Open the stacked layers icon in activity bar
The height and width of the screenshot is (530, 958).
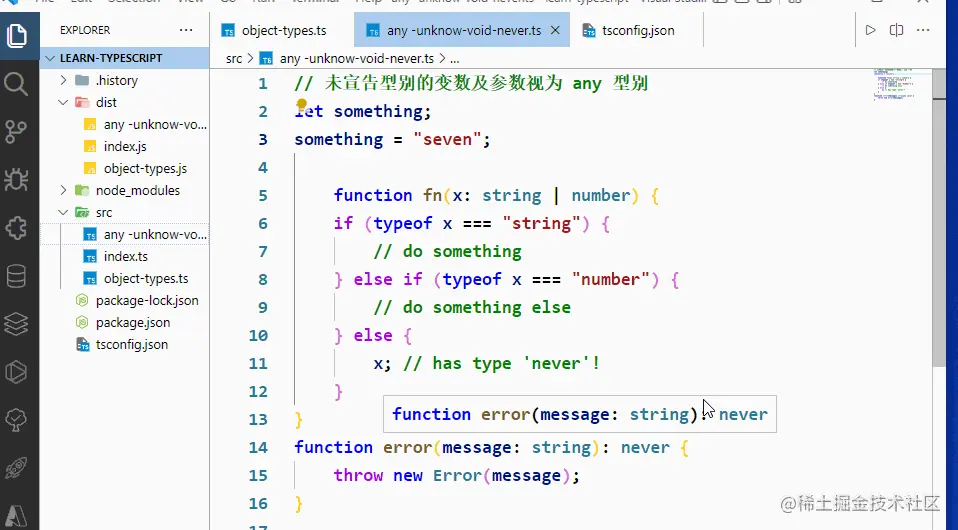16,324
